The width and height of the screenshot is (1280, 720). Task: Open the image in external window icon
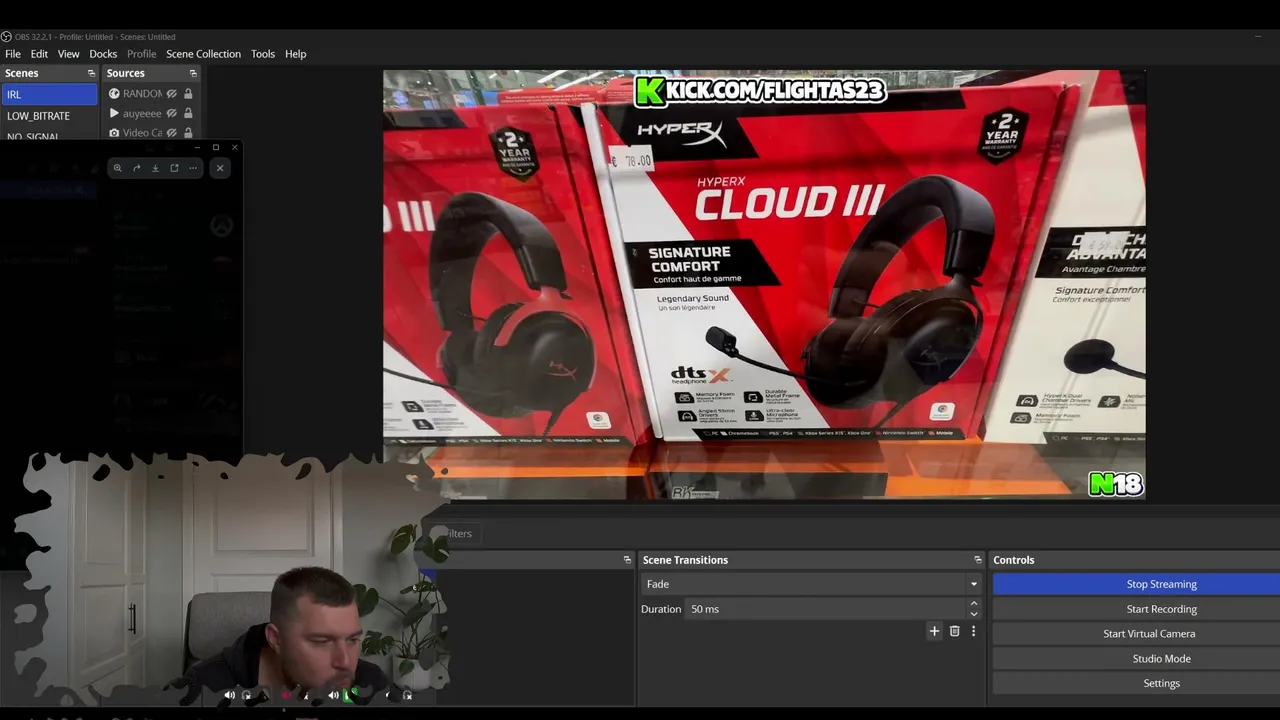174,168
